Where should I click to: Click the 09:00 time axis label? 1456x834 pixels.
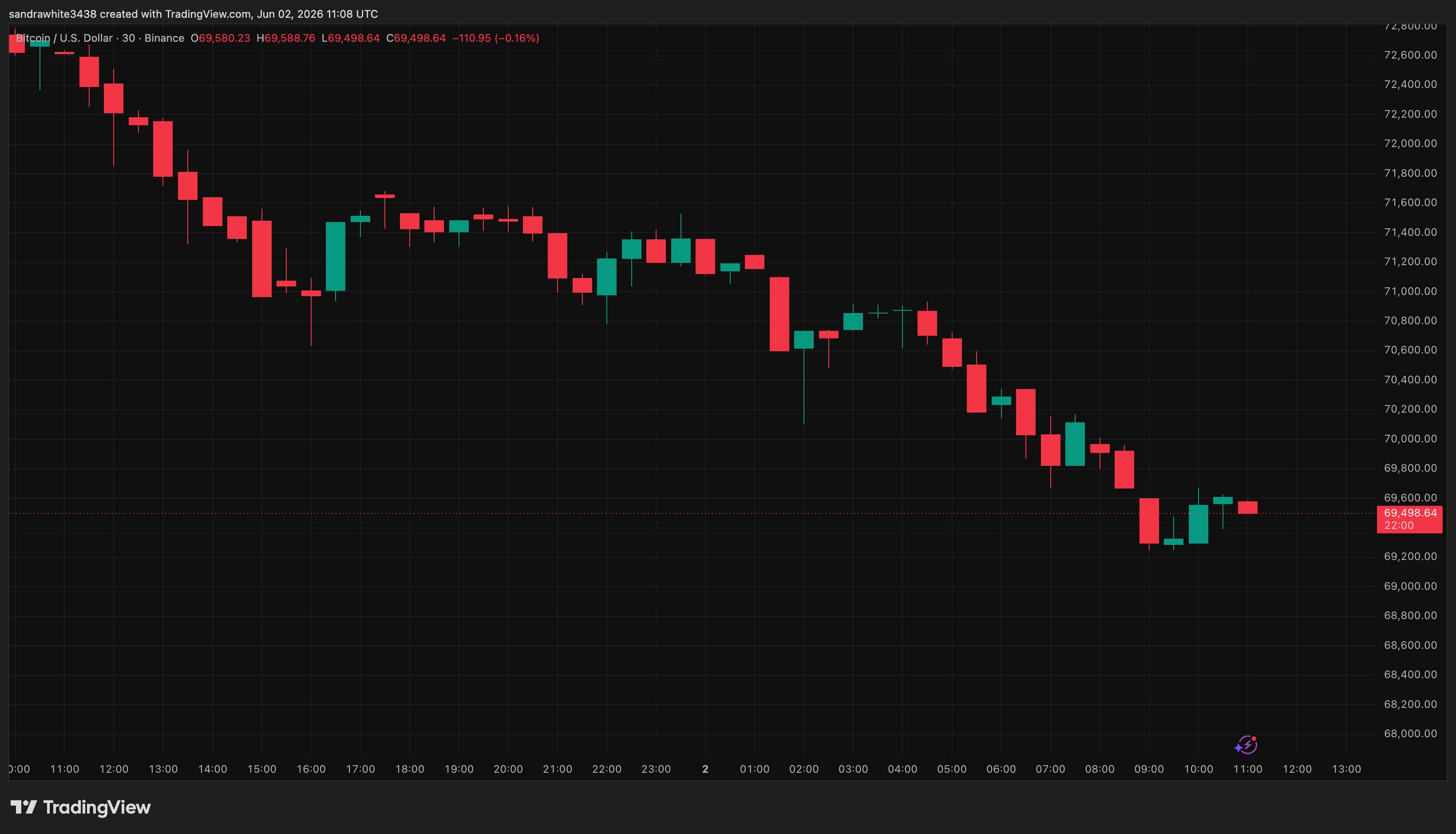(1149, 769)
